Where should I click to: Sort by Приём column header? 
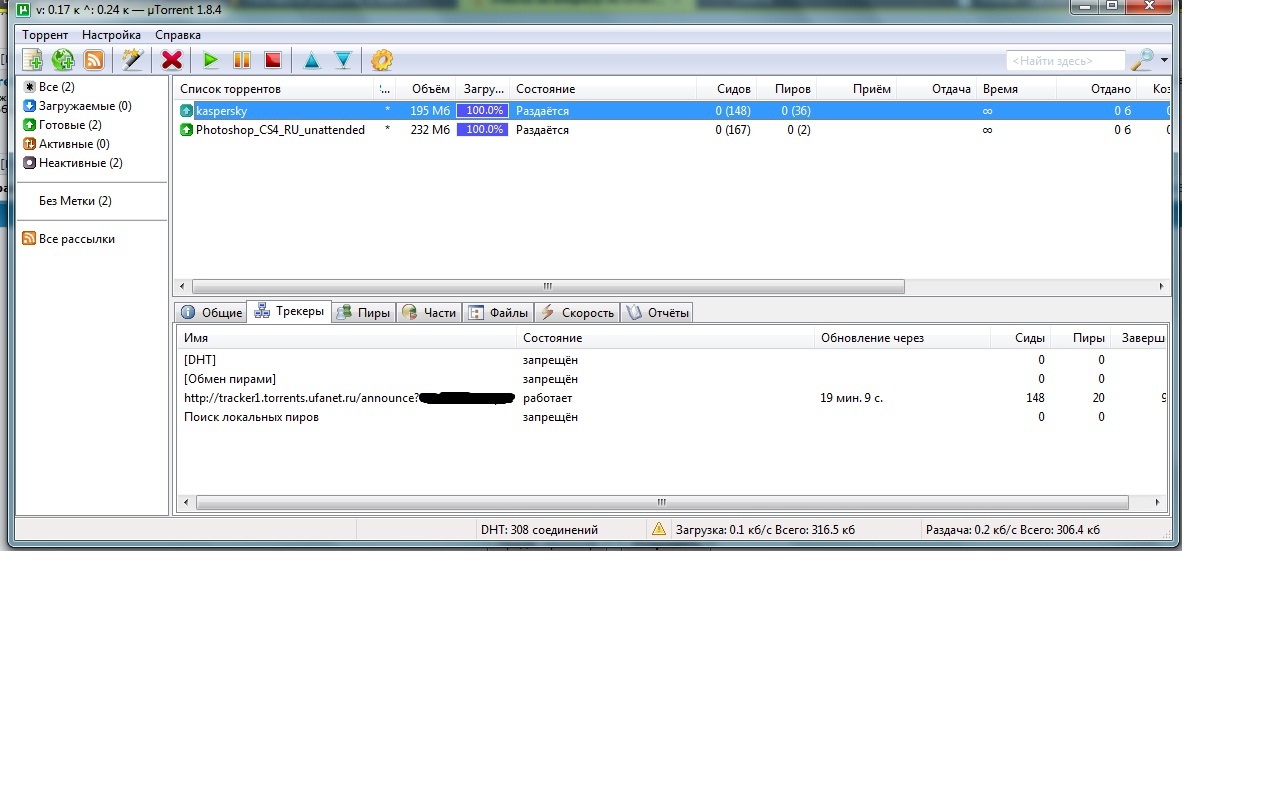click(x=857, y=89)
